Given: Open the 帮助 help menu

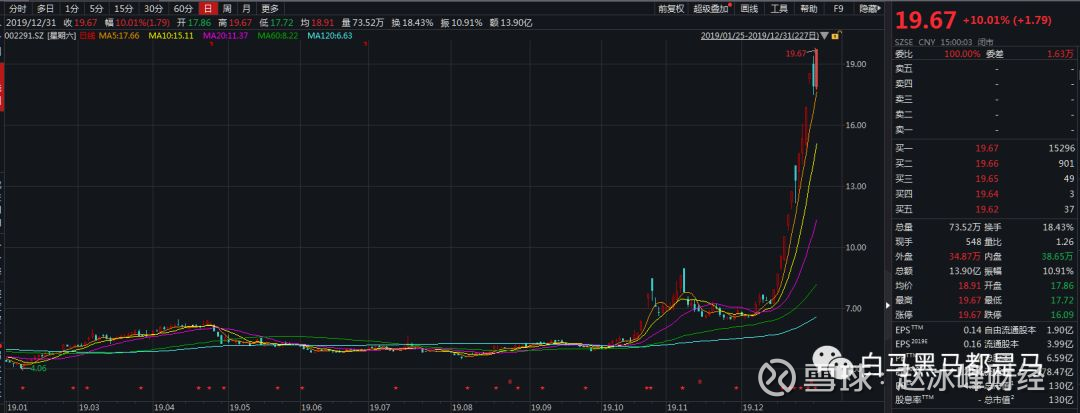Looking at the screenshot, I should pyautogui.click(x=809, y=9).
